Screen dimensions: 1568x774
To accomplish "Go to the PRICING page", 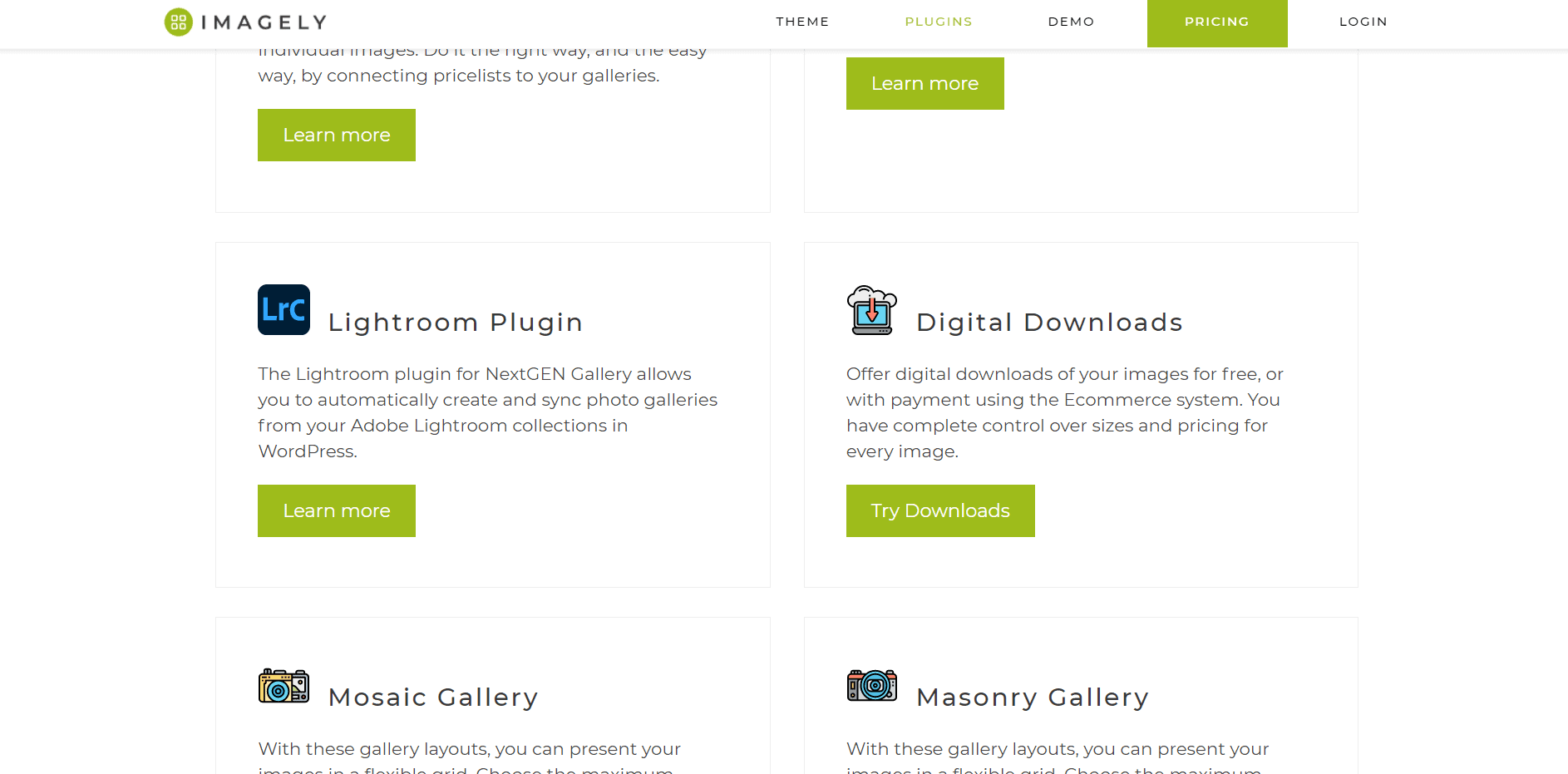I will coord(1217,23).
